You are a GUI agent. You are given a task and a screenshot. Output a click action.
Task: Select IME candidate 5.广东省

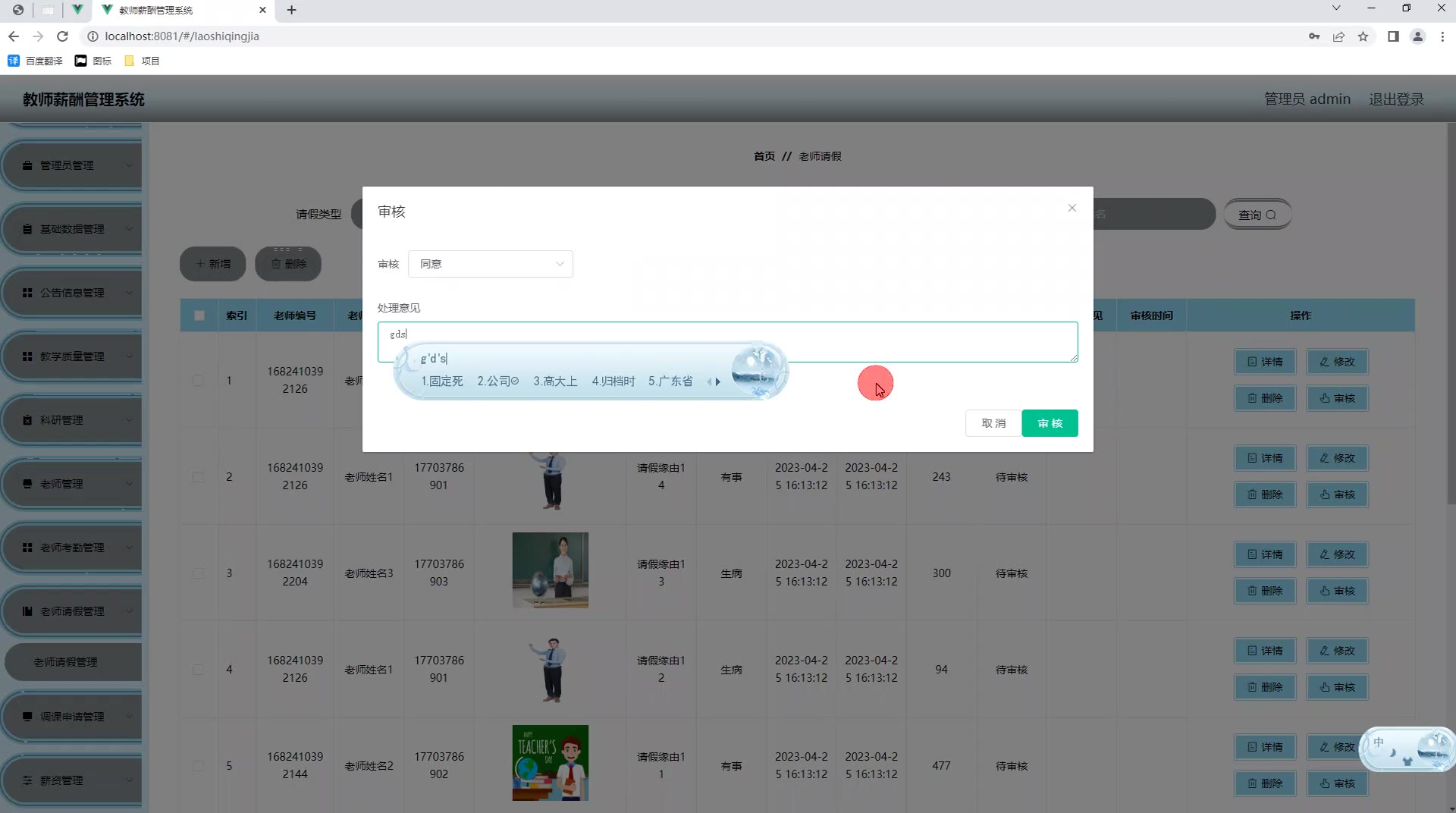tap(670, 381)
